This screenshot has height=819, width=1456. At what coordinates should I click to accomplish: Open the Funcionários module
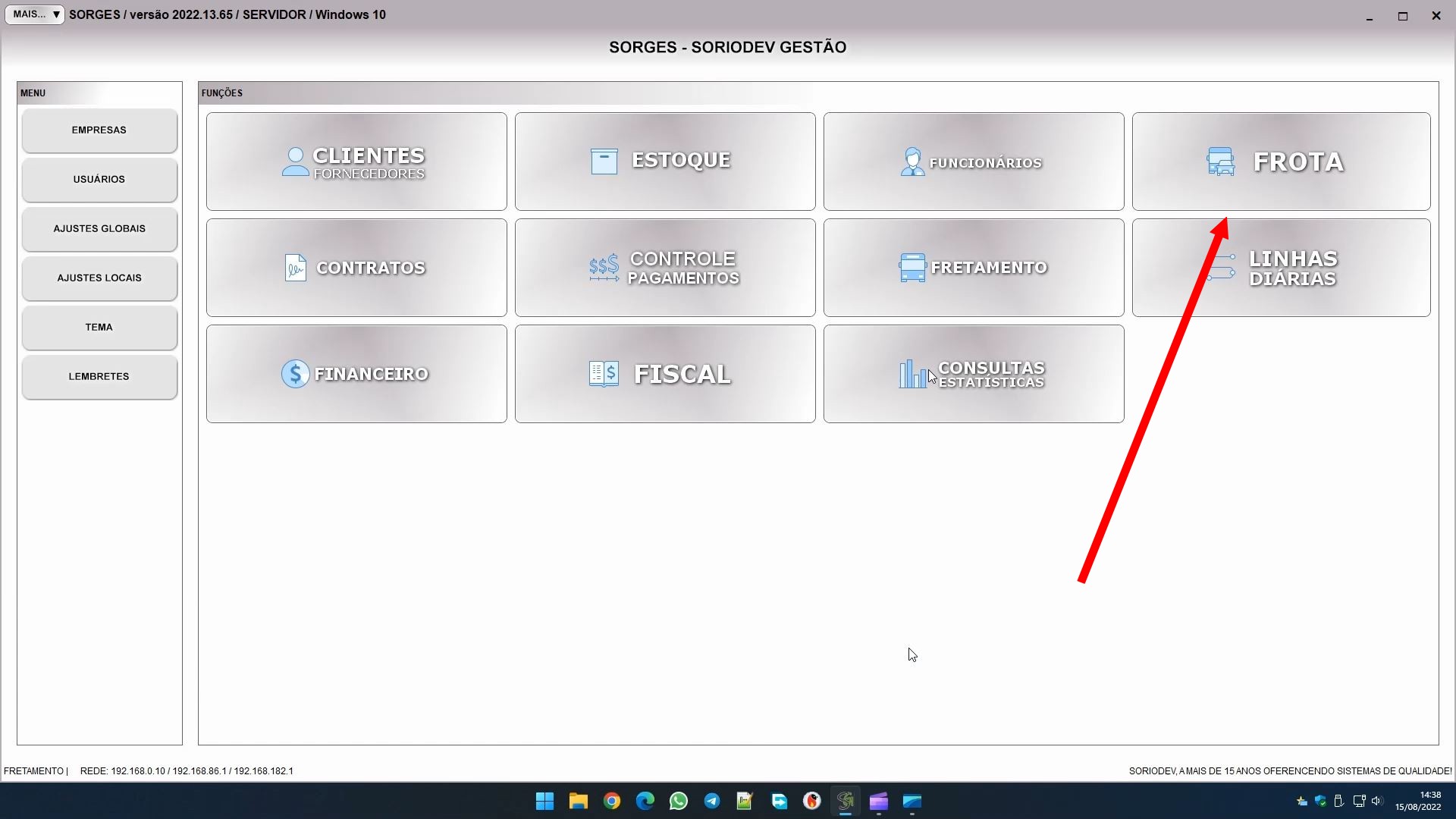(974, 162)
